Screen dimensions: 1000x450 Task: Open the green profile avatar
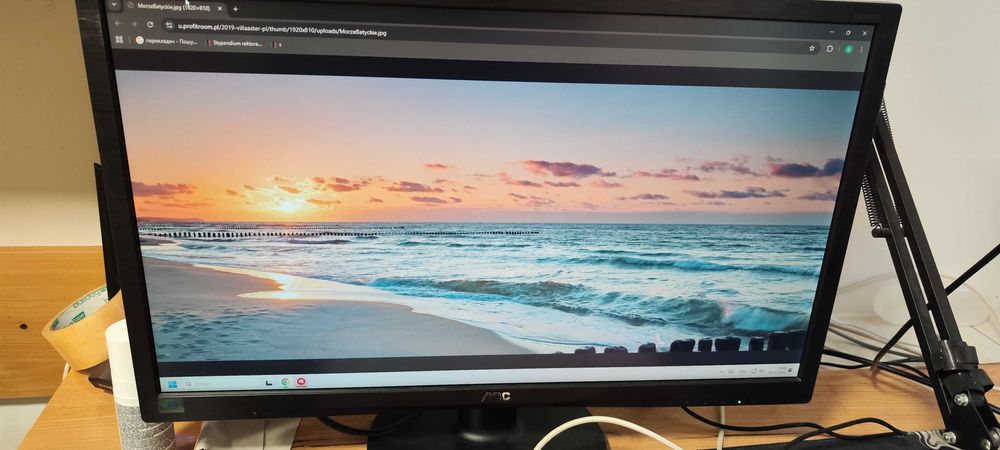click(849, 49)
